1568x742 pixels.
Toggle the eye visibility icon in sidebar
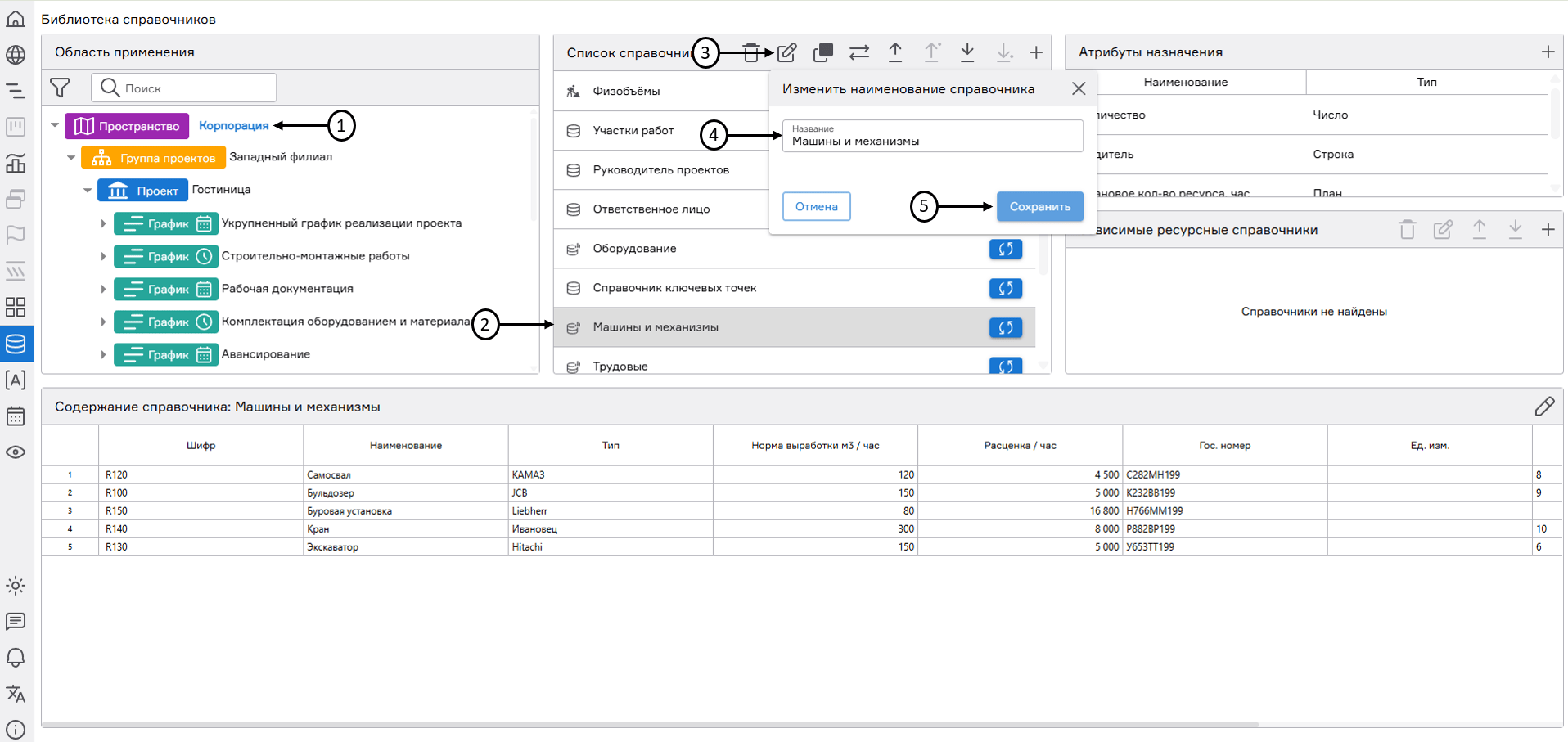click(x=16, y=452)
